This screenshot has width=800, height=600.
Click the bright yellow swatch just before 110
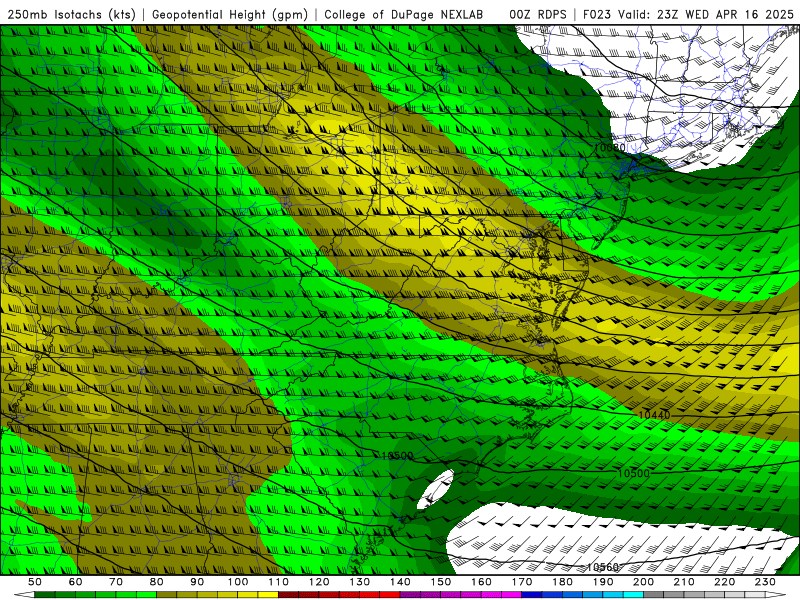[x=268, y=595]
